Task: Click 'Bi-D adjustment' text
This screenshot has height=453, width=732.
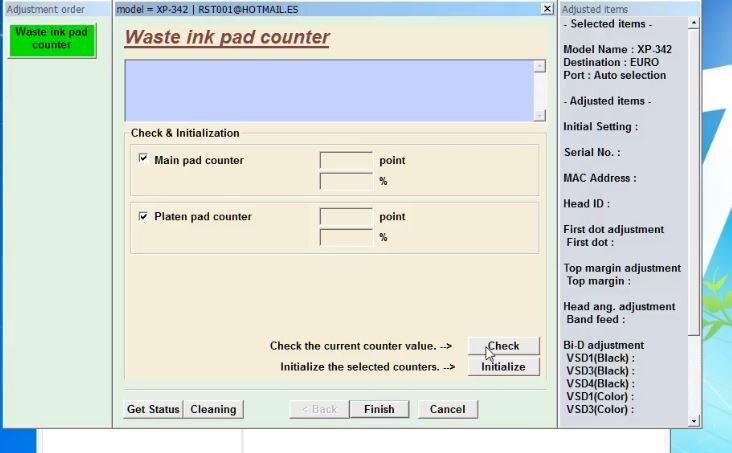Action: tap(604, 345)
